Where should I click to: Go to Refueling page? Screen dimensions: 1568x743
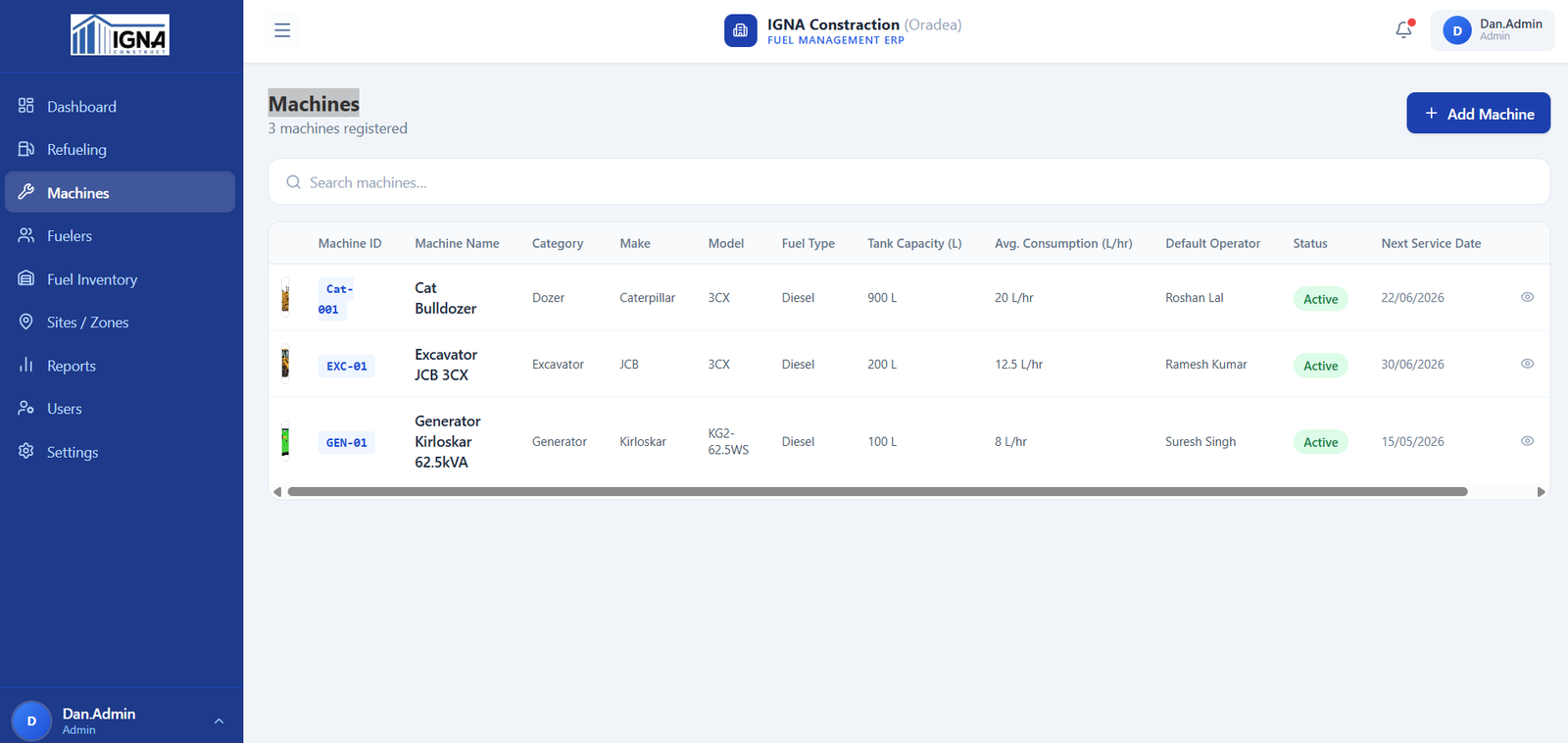click(x=120, y=149)
